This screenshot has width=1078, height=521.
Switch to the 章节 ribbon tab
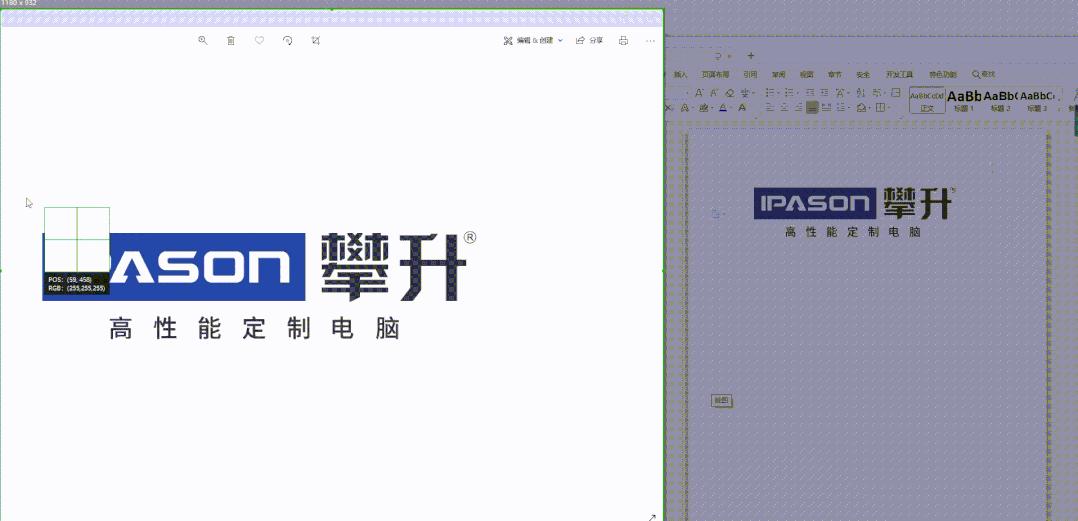(835, 74)
